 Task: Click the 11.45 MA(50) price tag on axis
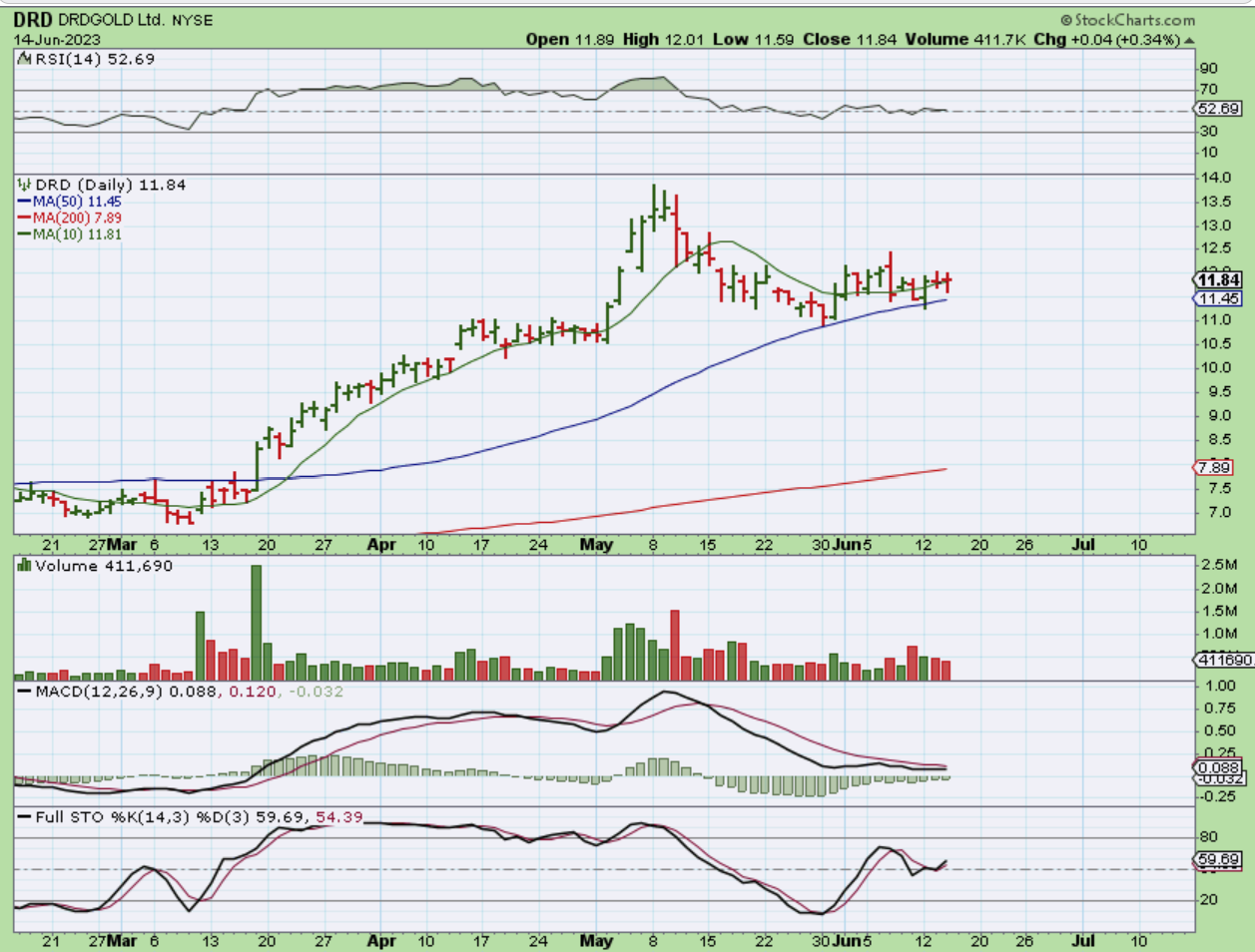1219,298
